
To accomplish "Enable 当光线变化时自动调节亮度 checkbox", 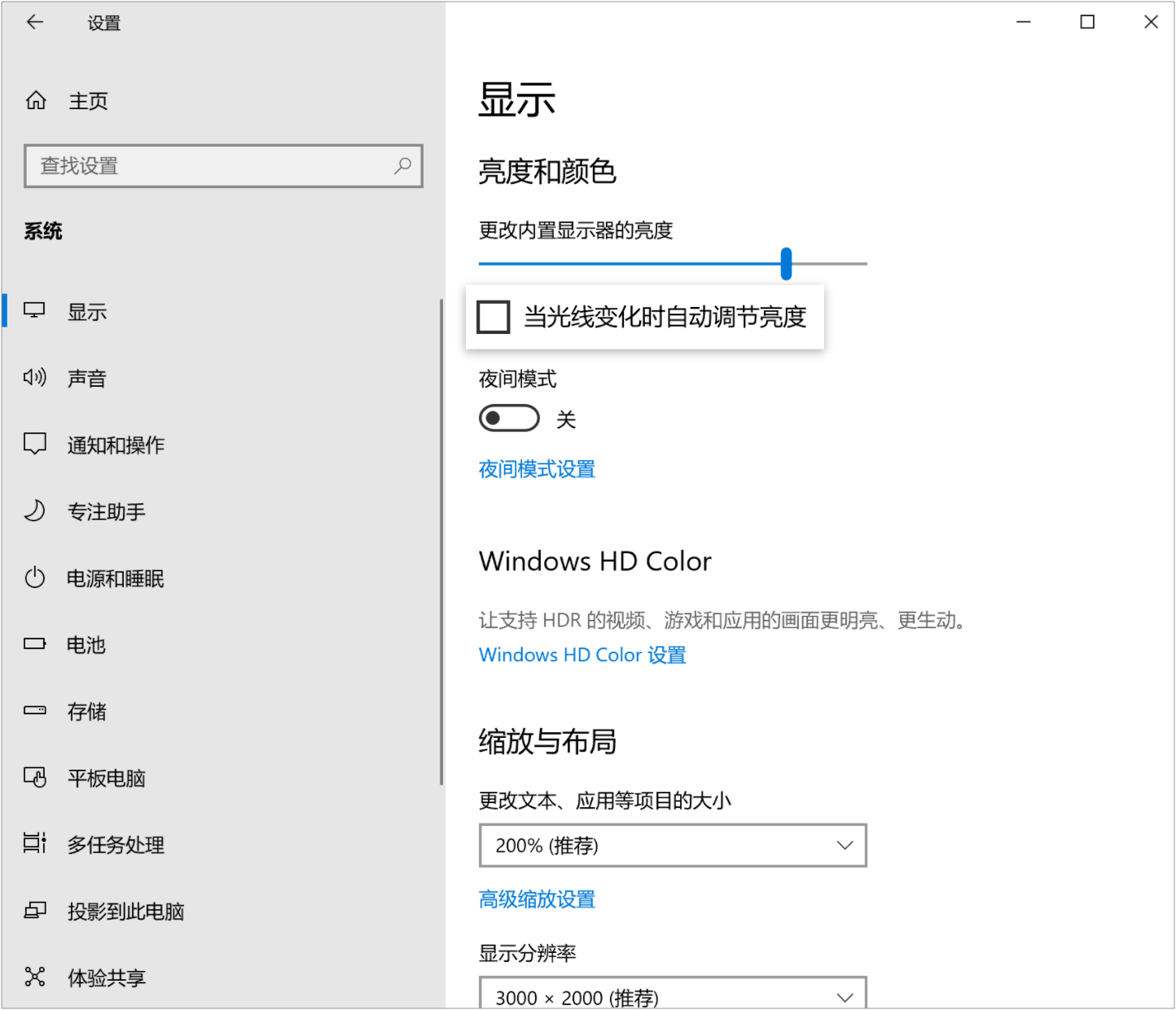I will (494, 317).
